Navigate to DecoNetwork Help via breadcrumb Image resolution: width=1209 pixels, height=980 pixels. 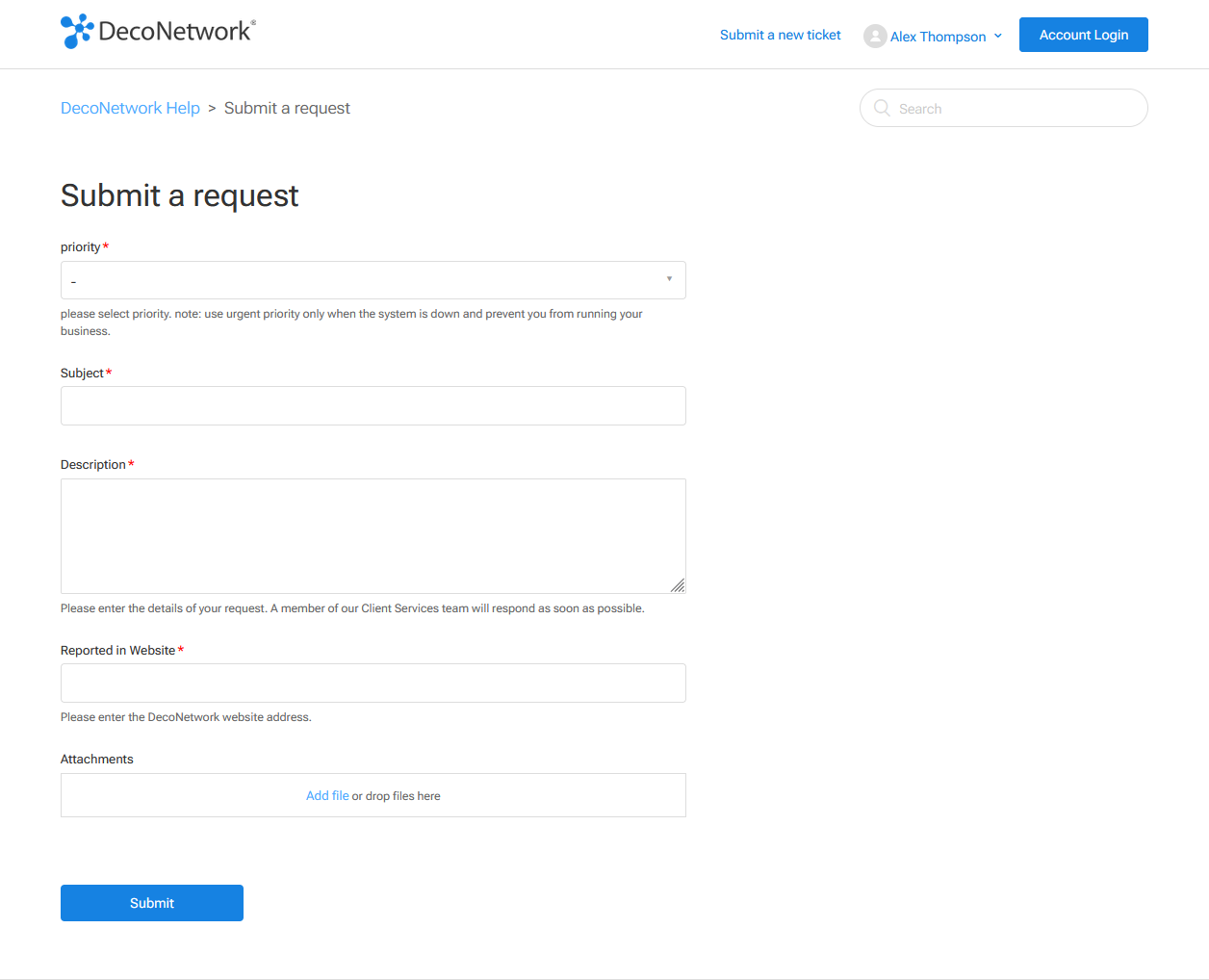(x=130, y=108)
